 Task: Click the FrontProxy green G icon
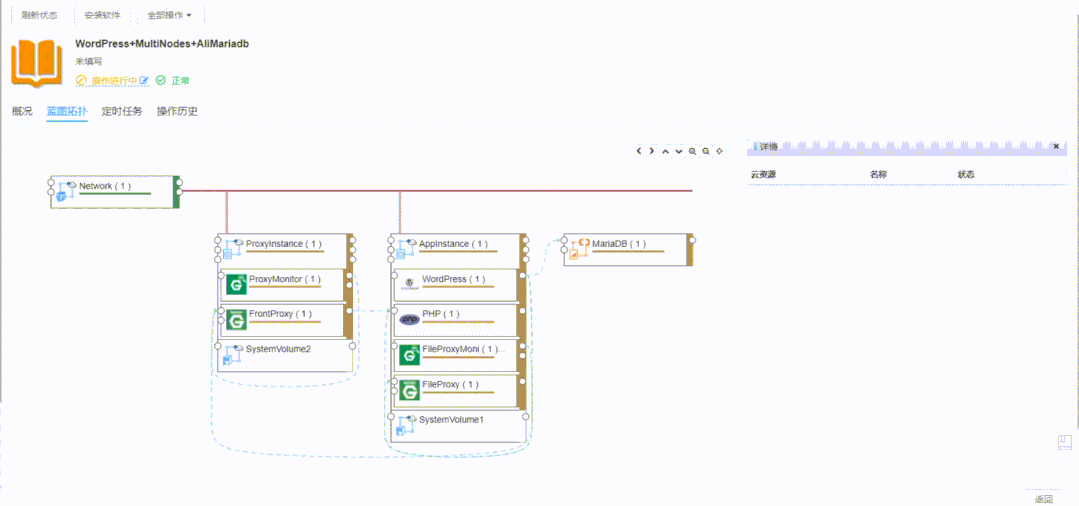click(237, 319)
